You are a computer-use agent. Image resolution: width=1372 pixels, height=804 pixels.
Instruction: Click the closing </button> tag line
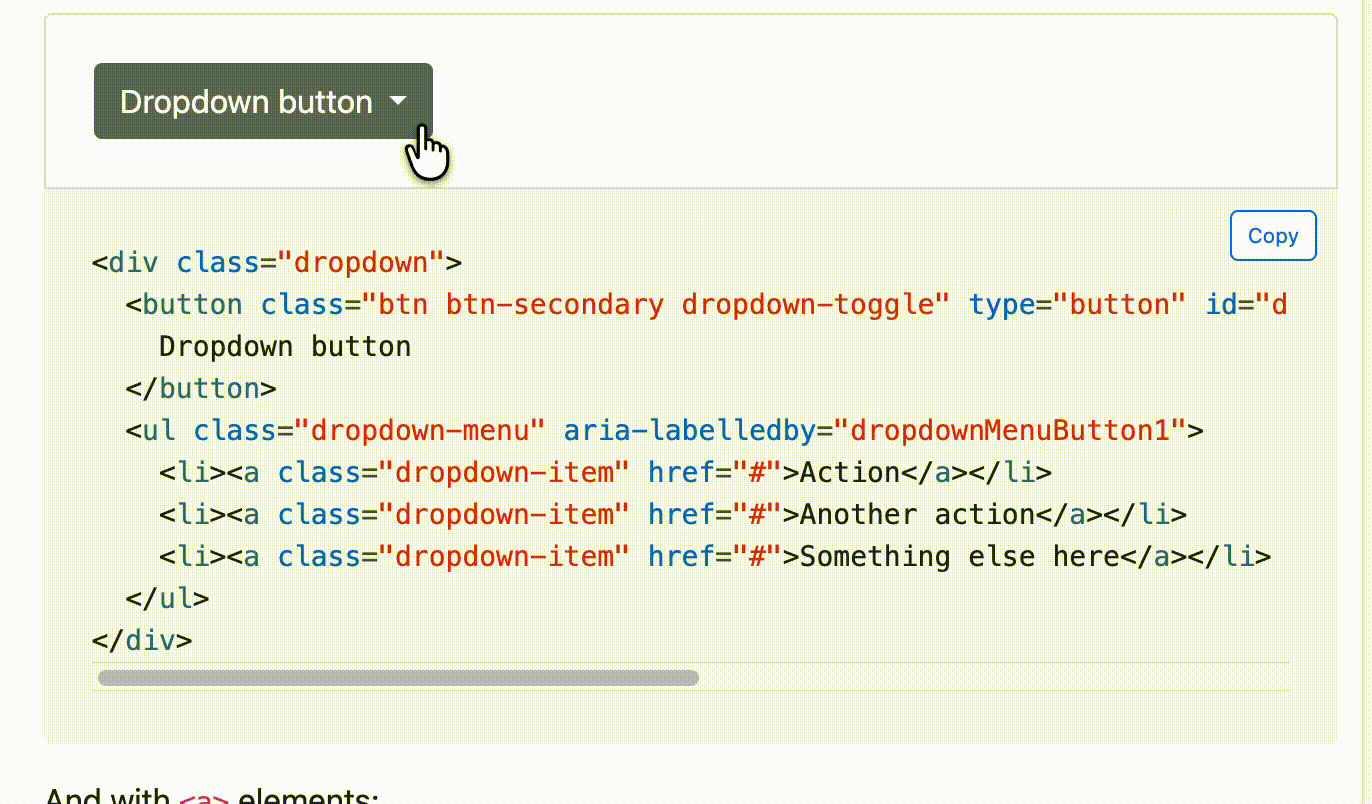pyautogui.click(x=201, y=389)
